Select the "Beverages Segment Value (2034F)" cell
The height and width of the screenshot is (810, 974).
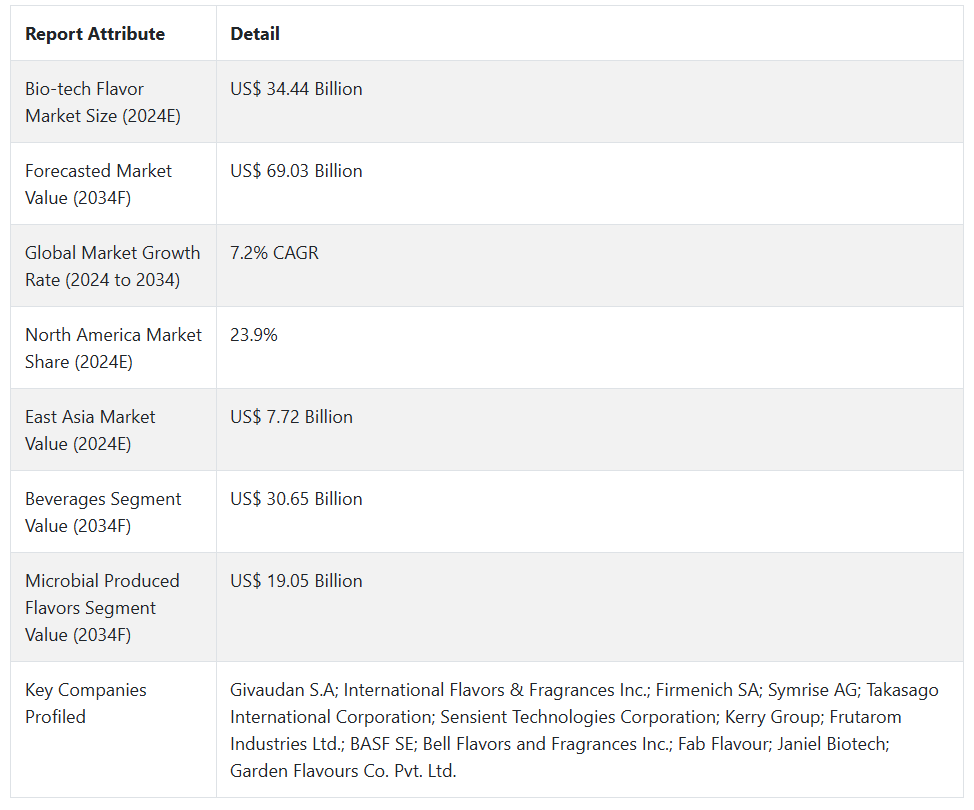pyautogui.click(x=103, y=512)
